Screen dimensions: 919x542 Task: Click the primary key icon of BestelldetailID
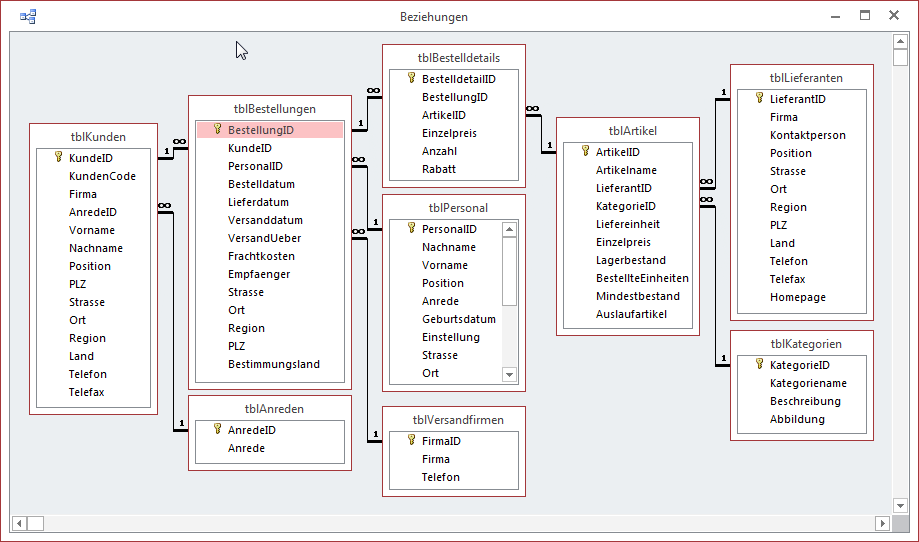[x=411, y=78]
